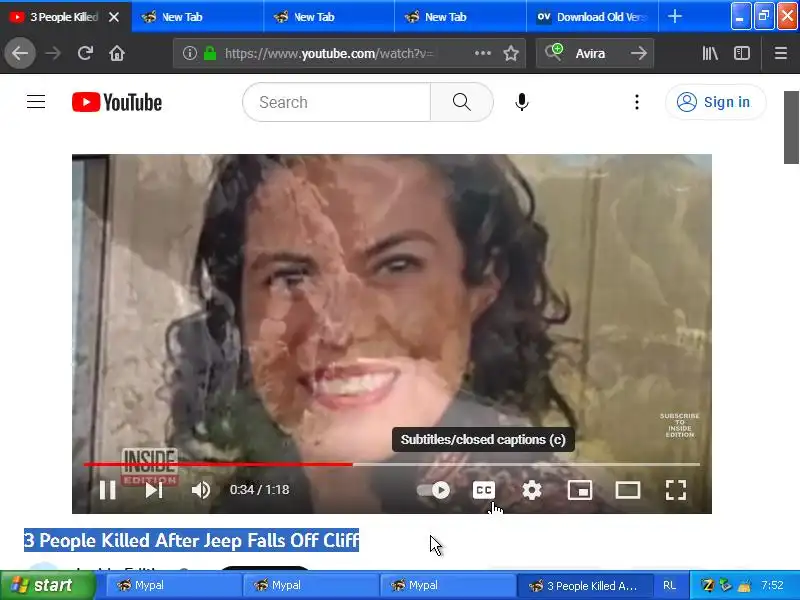Switch to theater mode
The width and height of the screenshot is (800, 600).
(628, 490)
